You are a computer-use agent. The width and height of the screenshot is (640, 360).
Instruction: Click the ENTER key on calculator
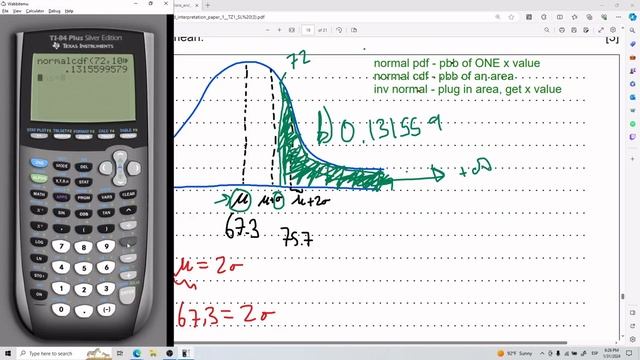pyautogui.click(x=127, y=295)
